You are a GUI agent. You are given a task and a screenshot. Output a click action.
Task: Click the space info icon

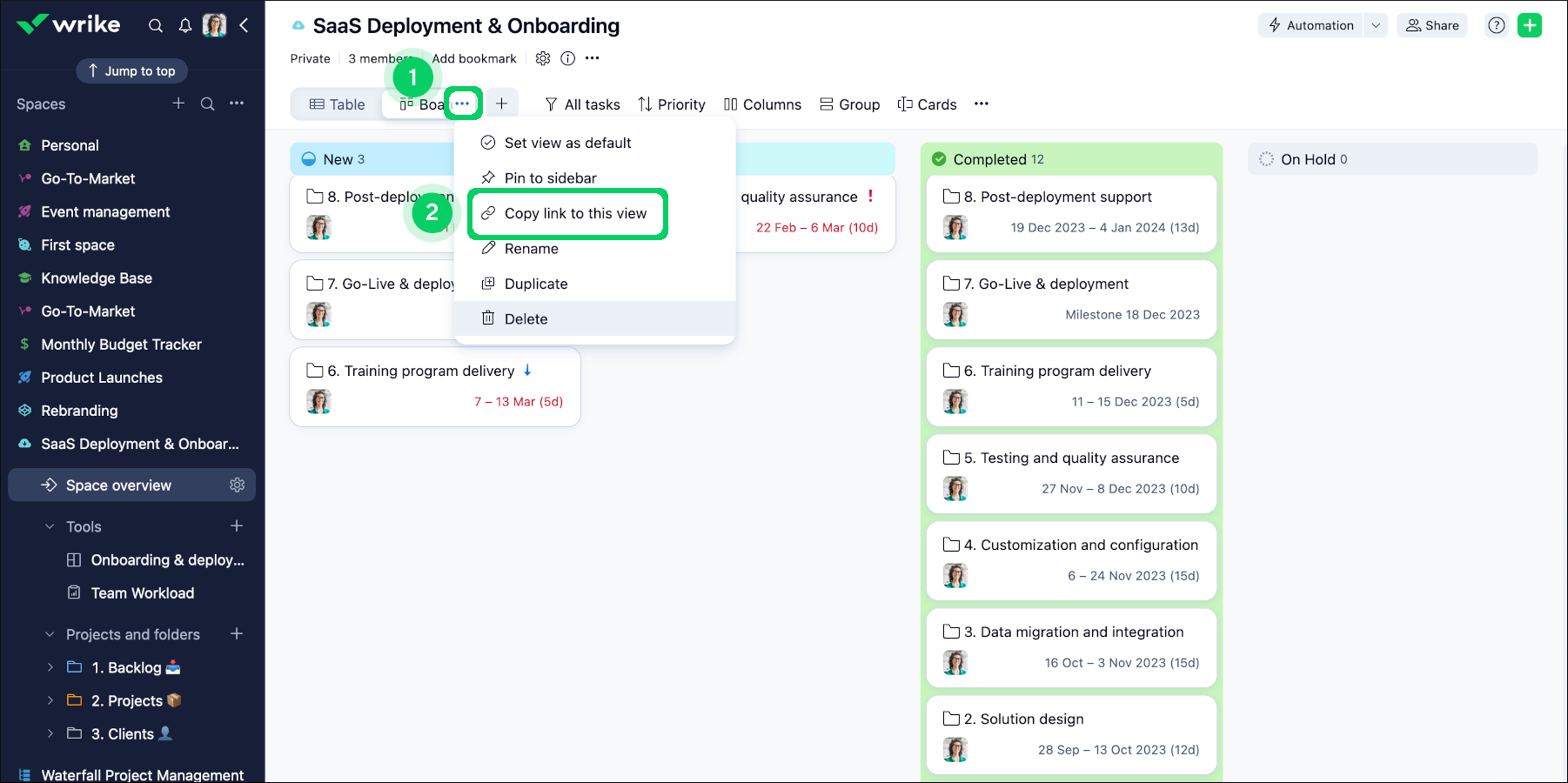point(568,58)
